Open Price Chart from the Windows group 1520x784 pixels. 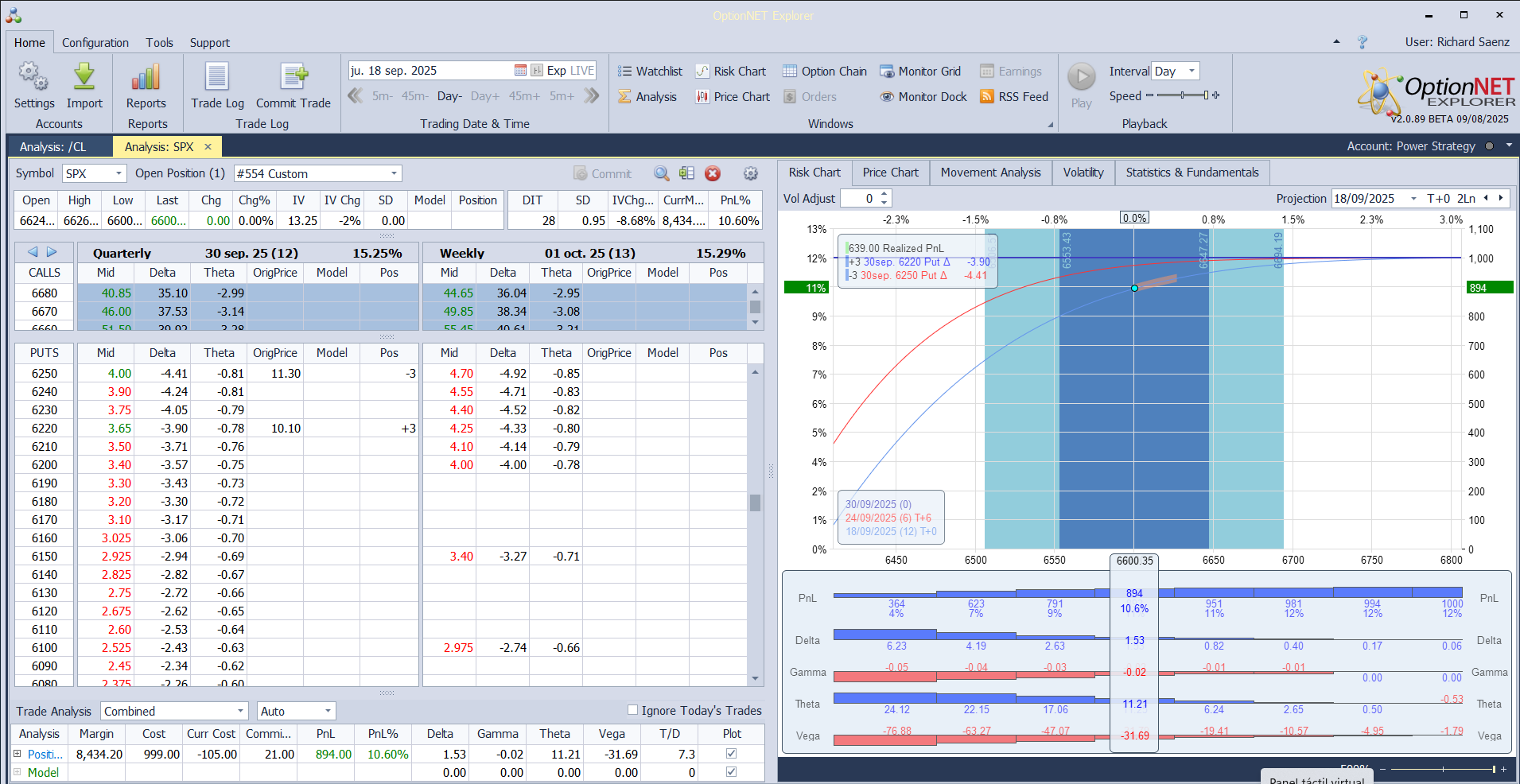[733, 96]
